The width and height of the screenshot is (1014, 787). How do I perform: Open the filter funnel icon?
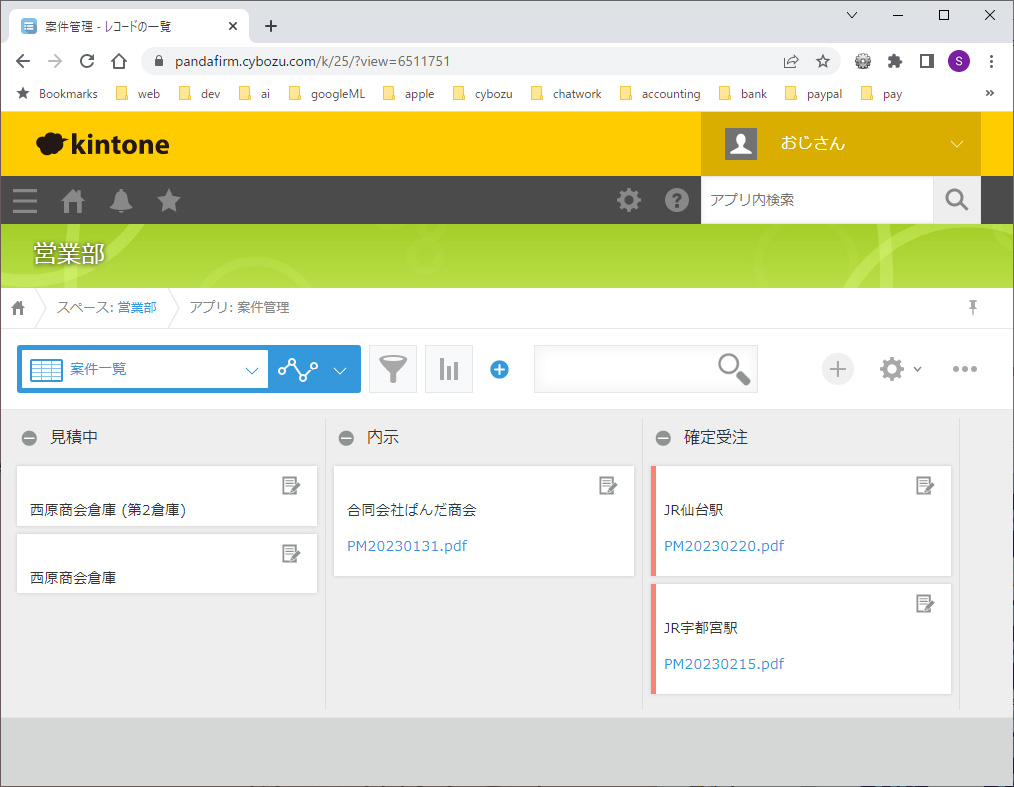click(393, 369)
